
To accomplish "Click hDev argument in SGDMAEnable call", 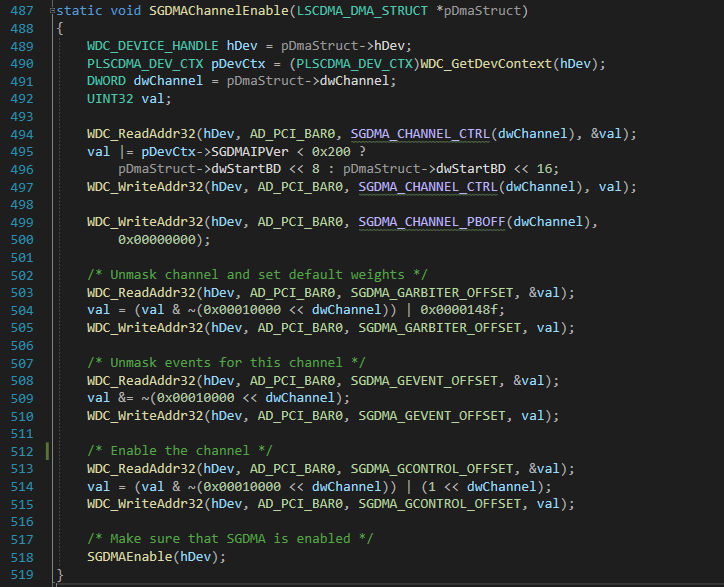I will pos(195,557).
